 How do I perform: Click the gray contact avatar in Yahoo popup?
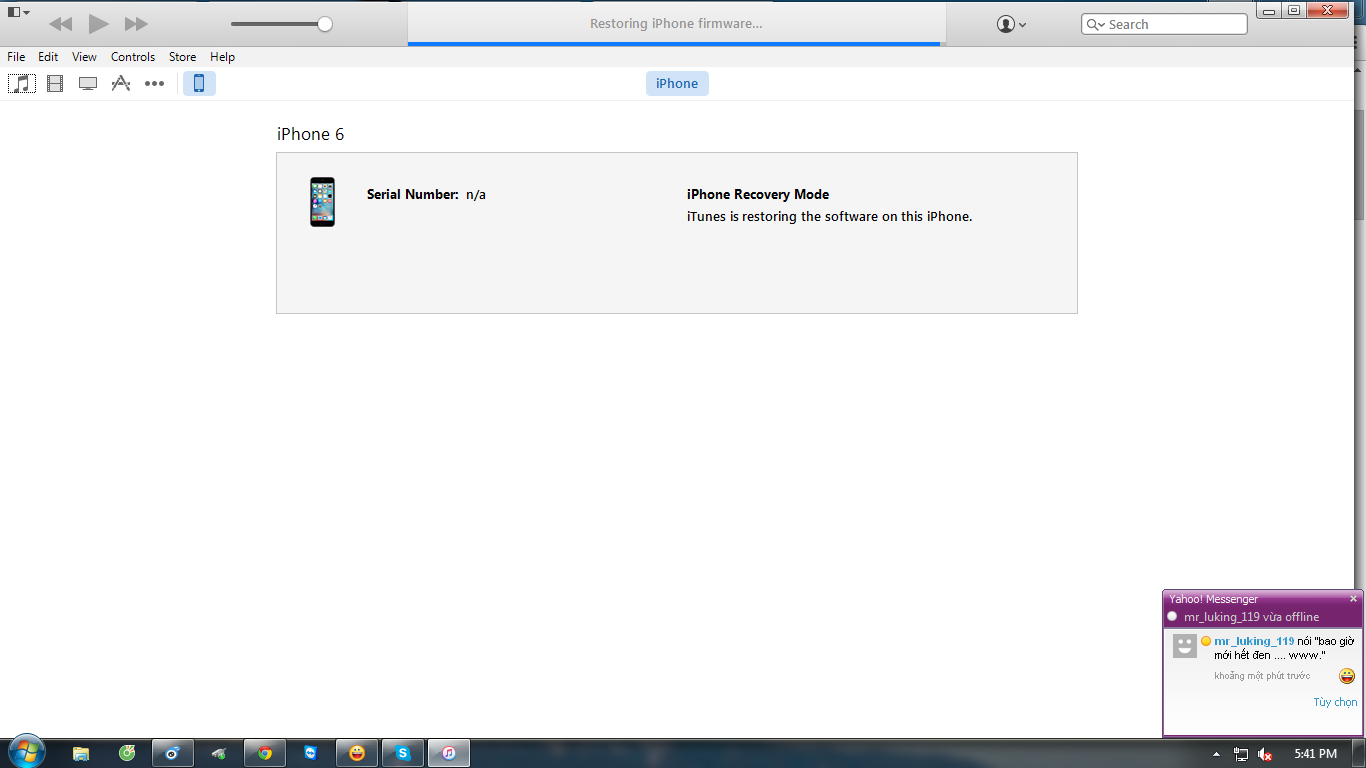pos(1185,646)
